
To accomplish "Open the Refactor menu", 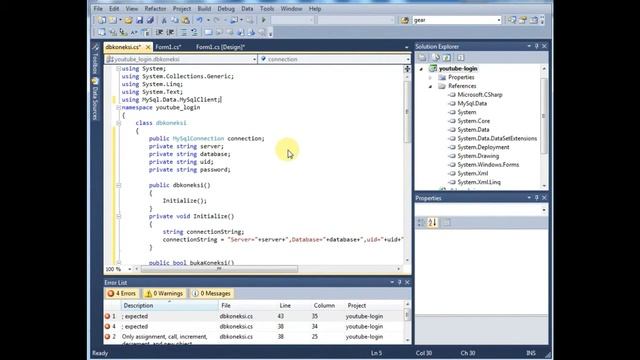I will [155, 9].
